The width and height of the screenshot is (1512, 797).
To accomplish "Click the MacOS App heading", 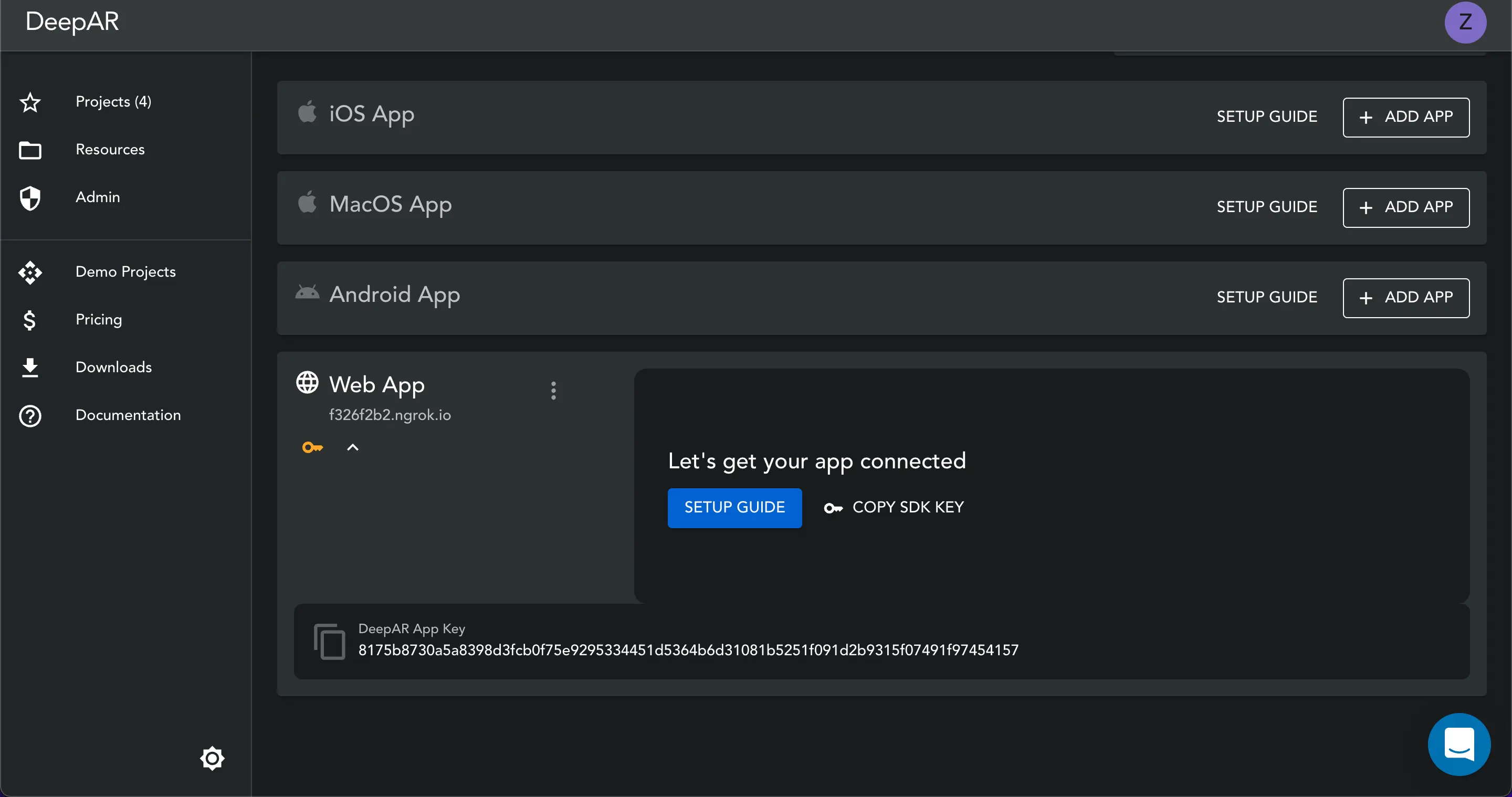I will click(390, 204).
